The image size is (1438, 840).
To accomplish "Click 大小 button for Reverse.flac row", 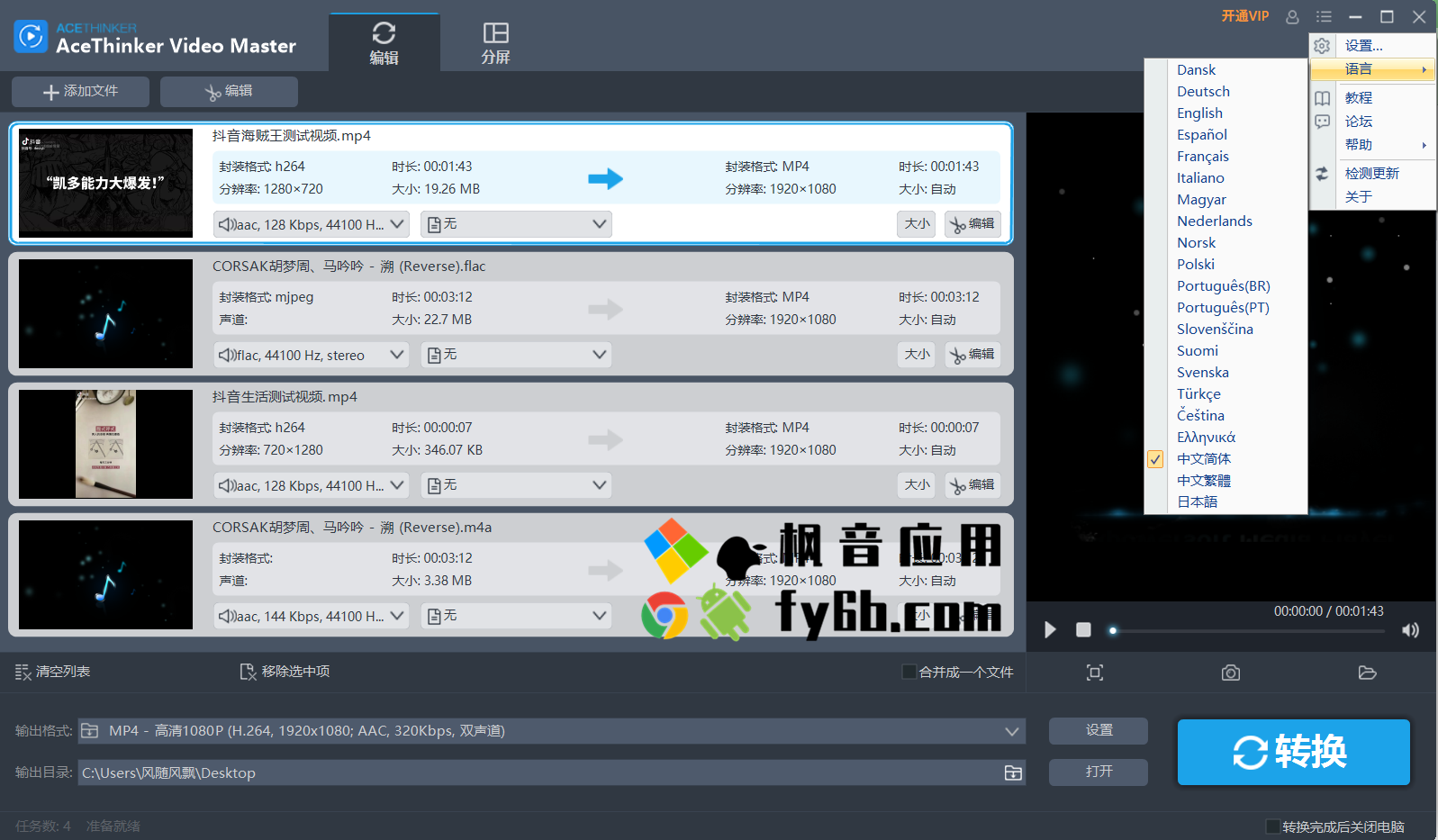I will click(x=917, y=355).
